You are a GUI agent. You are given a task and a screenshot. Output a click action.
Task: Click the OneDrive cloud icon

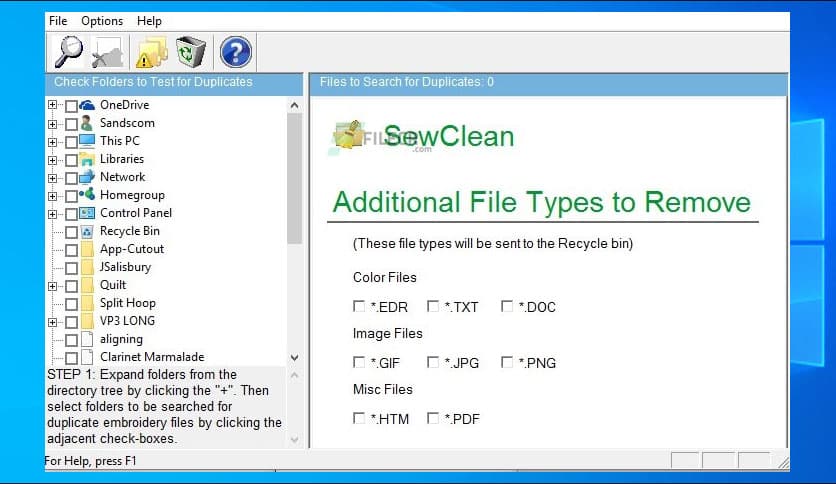tap(87, 105)
